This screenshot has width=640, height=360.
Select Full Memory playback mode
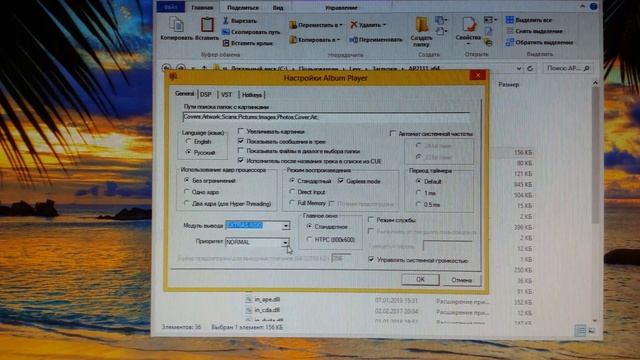(292, 202)
